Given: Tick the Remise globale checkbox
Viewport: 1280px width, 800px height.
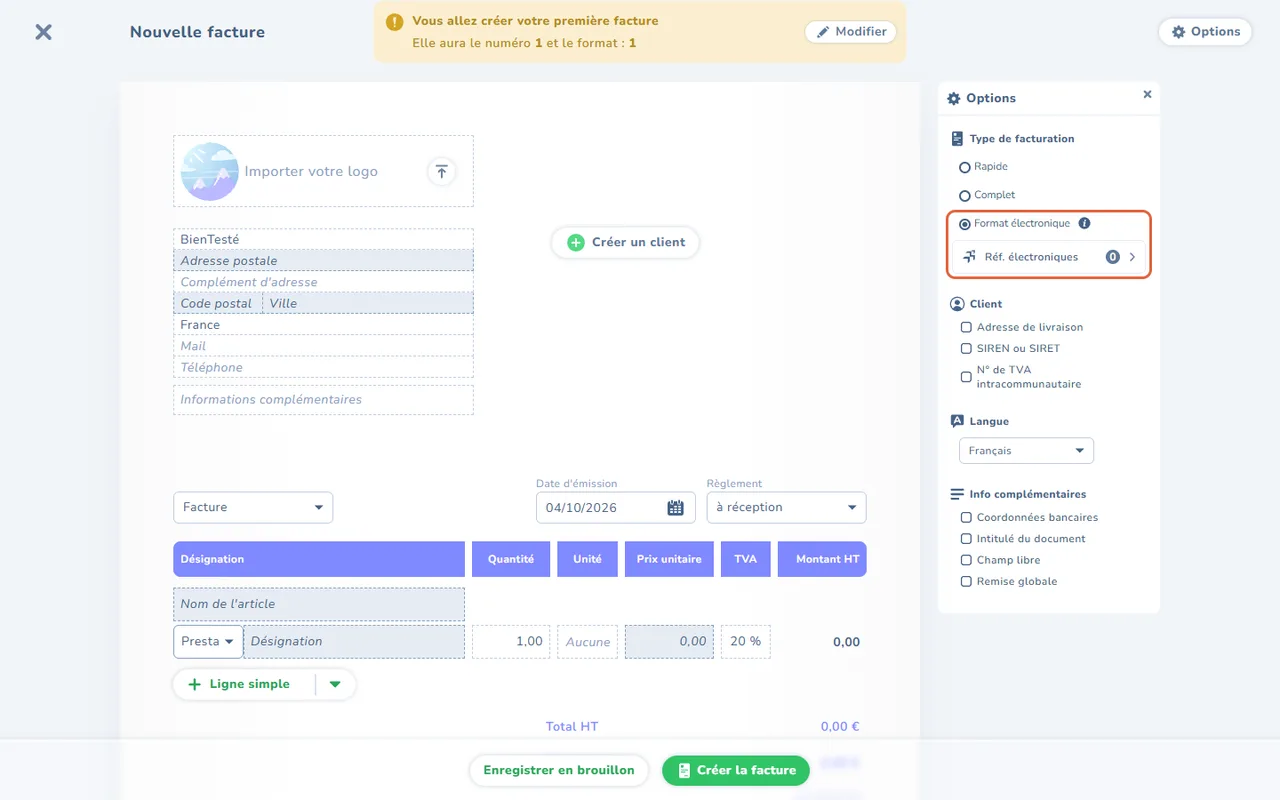Looking at the screenshot, I should click(966, 582).
